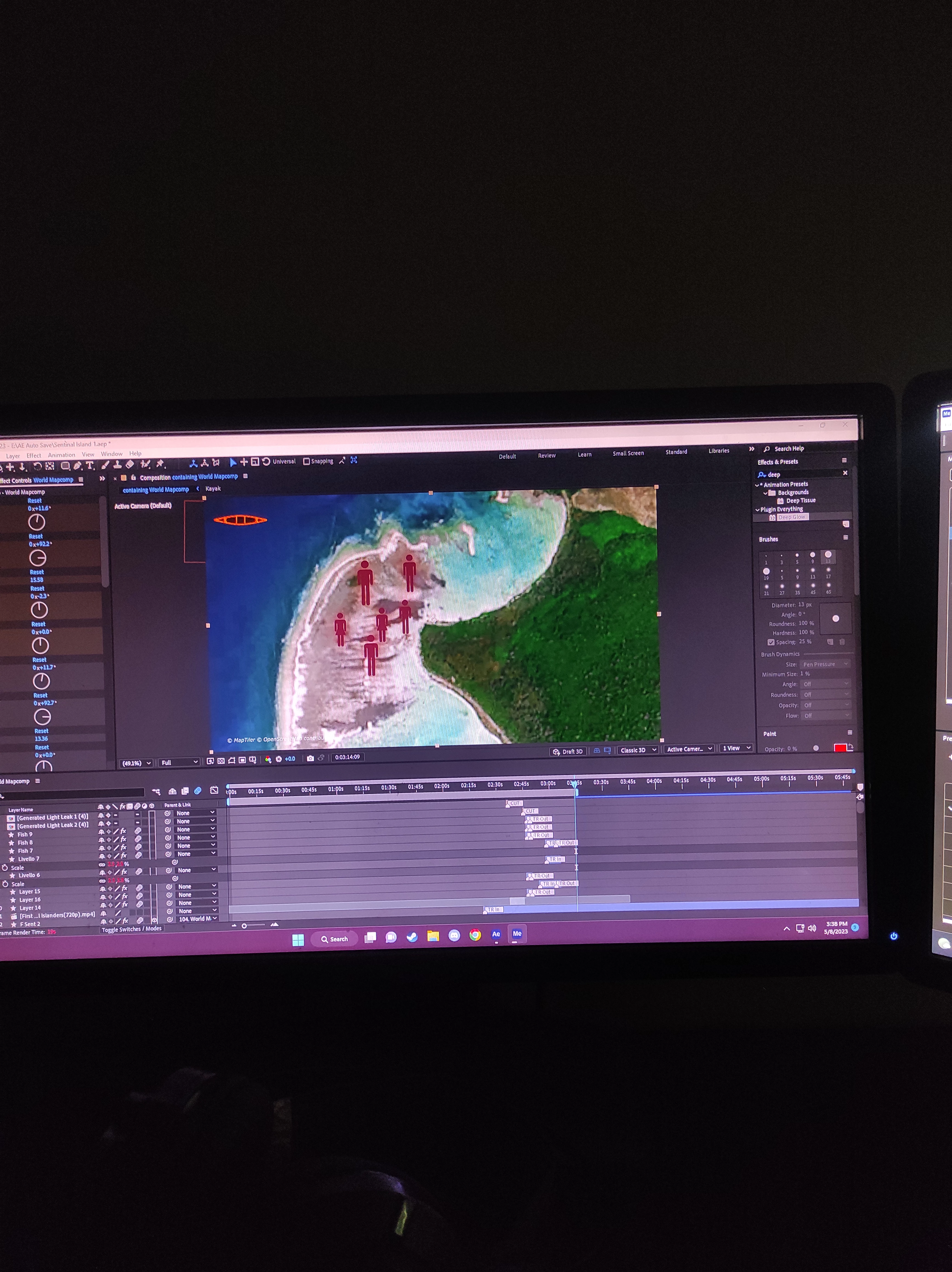Select the Type tool in toolbar
This screenshot has height=1272, width=952.
pyautogui.click(x=90, y=466)
